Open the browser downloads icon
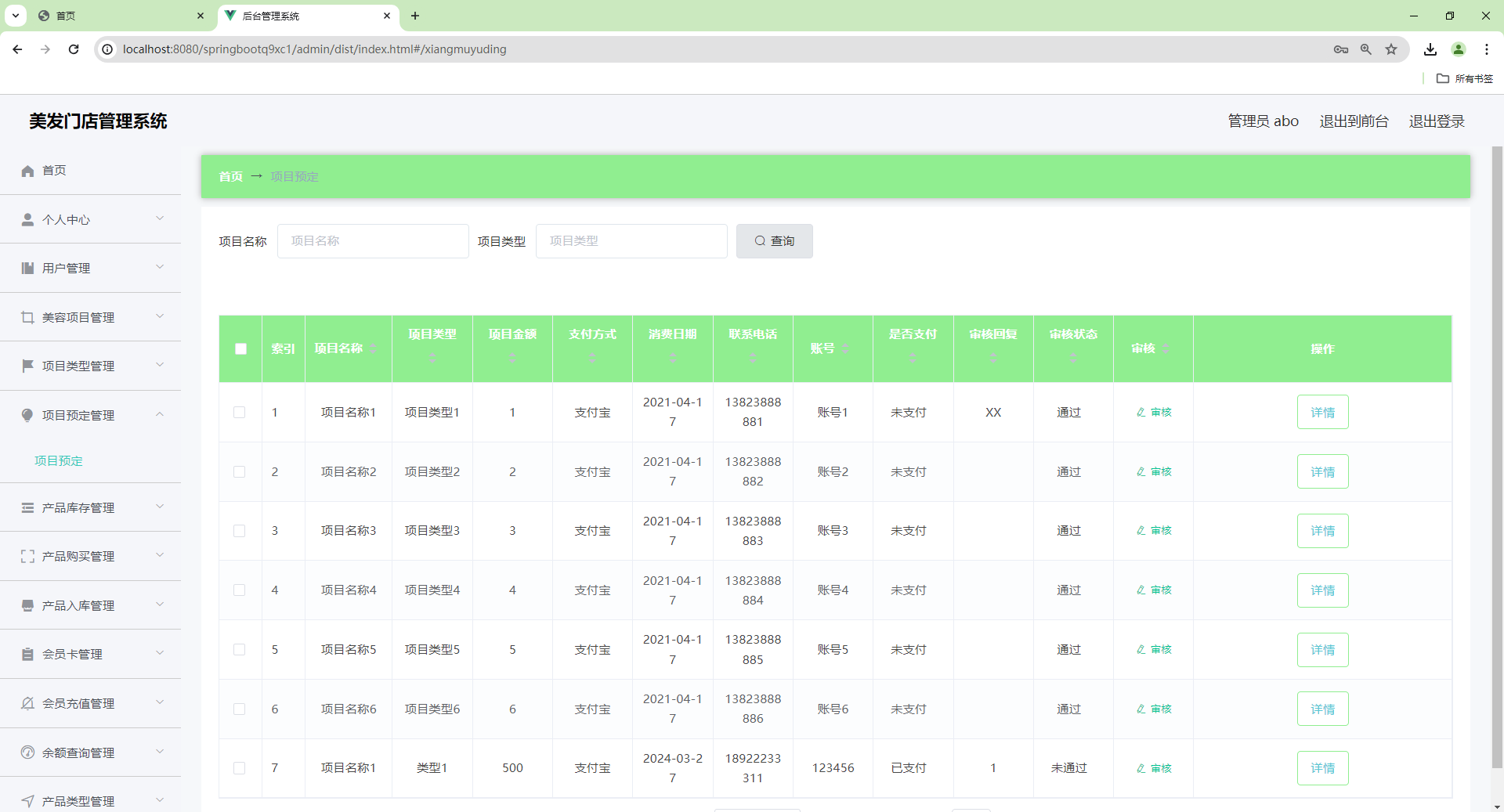The width and height of the screenshot is (1504, 812). (x=1430, y=49)
